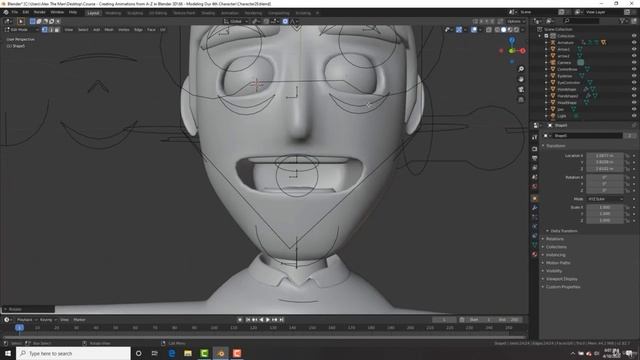Toggle visibility of the Light object

point(634,116)
